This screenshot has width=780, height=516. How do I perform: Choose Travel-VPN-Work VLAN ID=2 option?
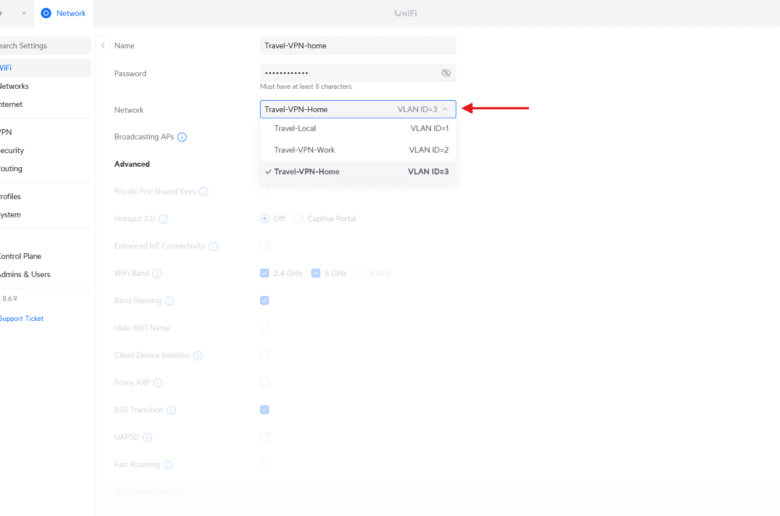[358, 150]
